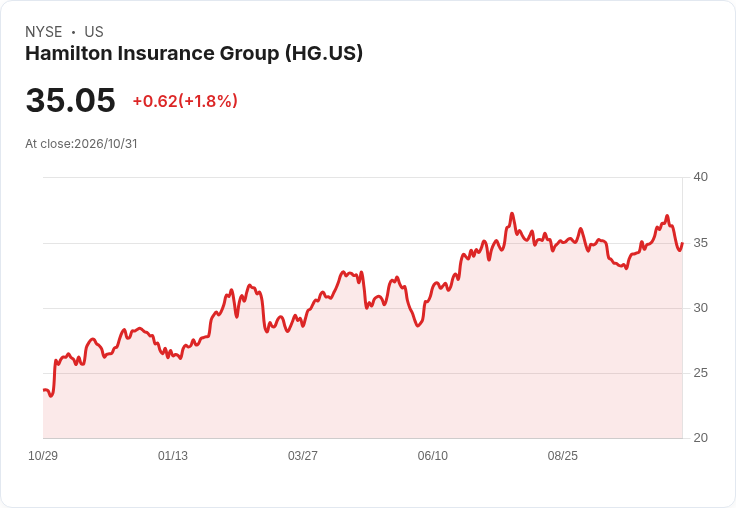Click the 06/10 x-axis date label
Viewport: 736px width, 508px height.
point(433,456)
